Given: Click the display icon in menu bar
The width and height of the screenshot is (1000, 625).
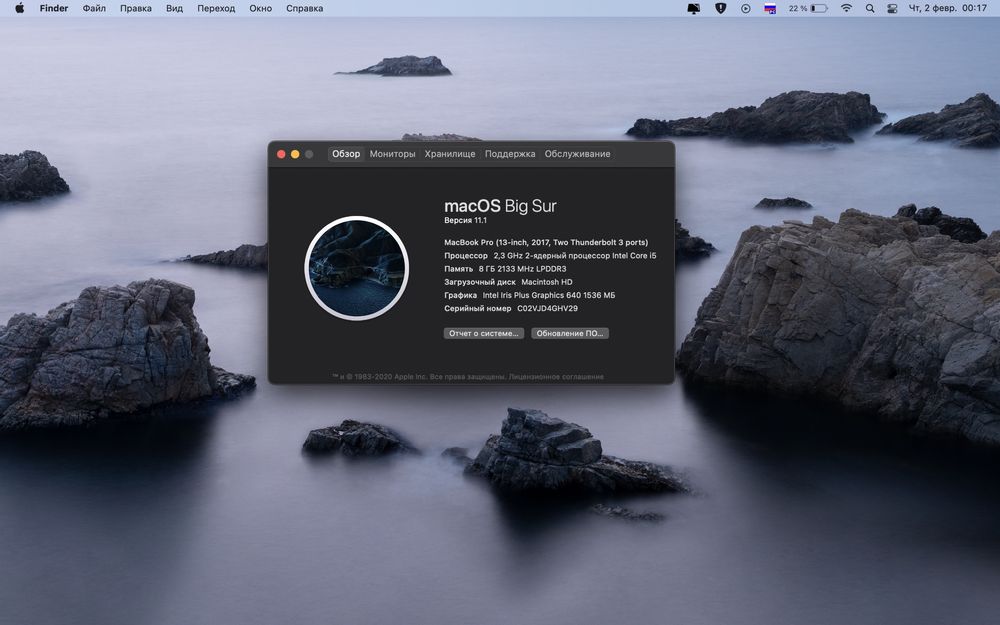Looking at the screenshot, I should coord(694,8).
